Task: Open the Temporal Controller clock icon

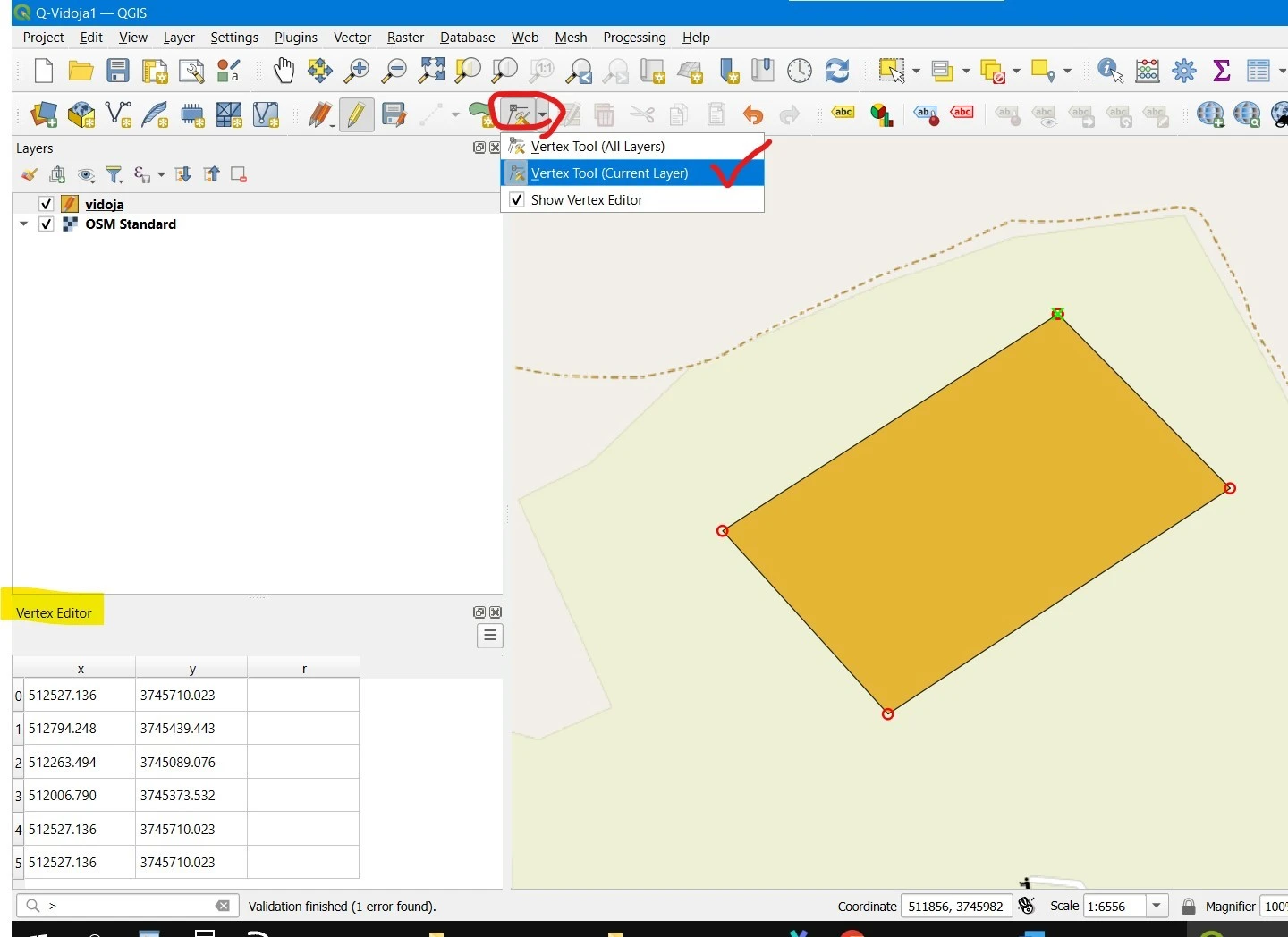Action: point(800,71)
